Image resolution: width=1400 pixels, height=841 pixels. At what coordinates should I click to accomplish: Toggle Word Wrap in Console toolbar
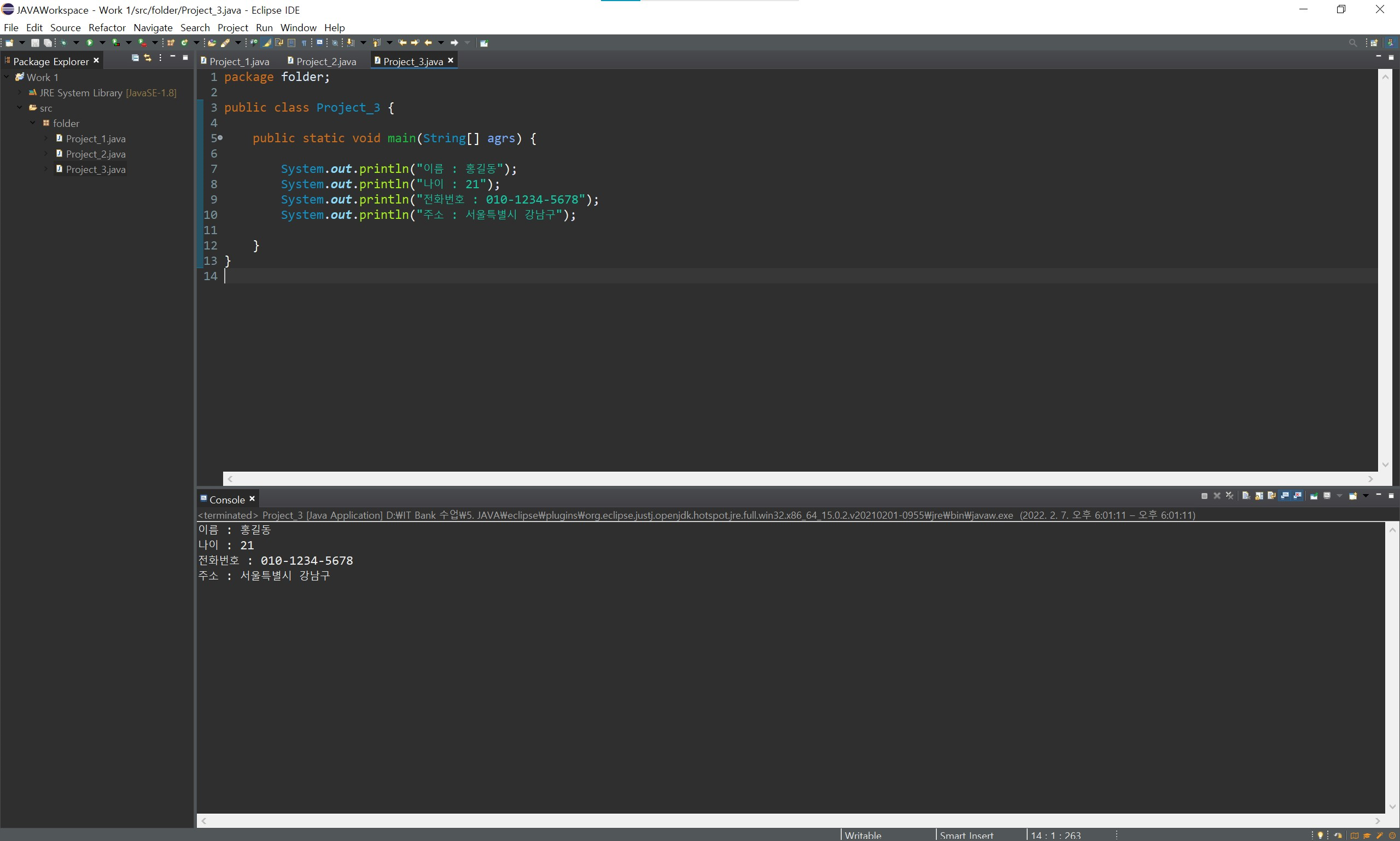point(1271,496)
